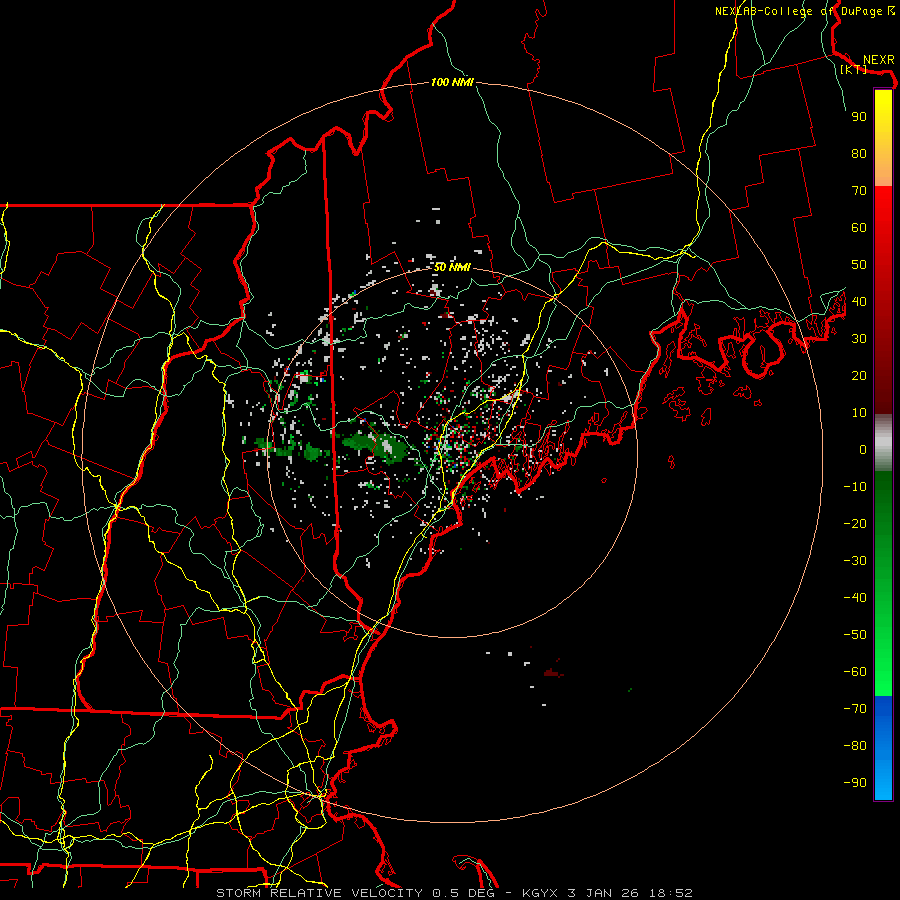This screenshot has width=900, height=900.
Task: Click the Storm Relative Velocity caption text
Action: pos(454,893)
